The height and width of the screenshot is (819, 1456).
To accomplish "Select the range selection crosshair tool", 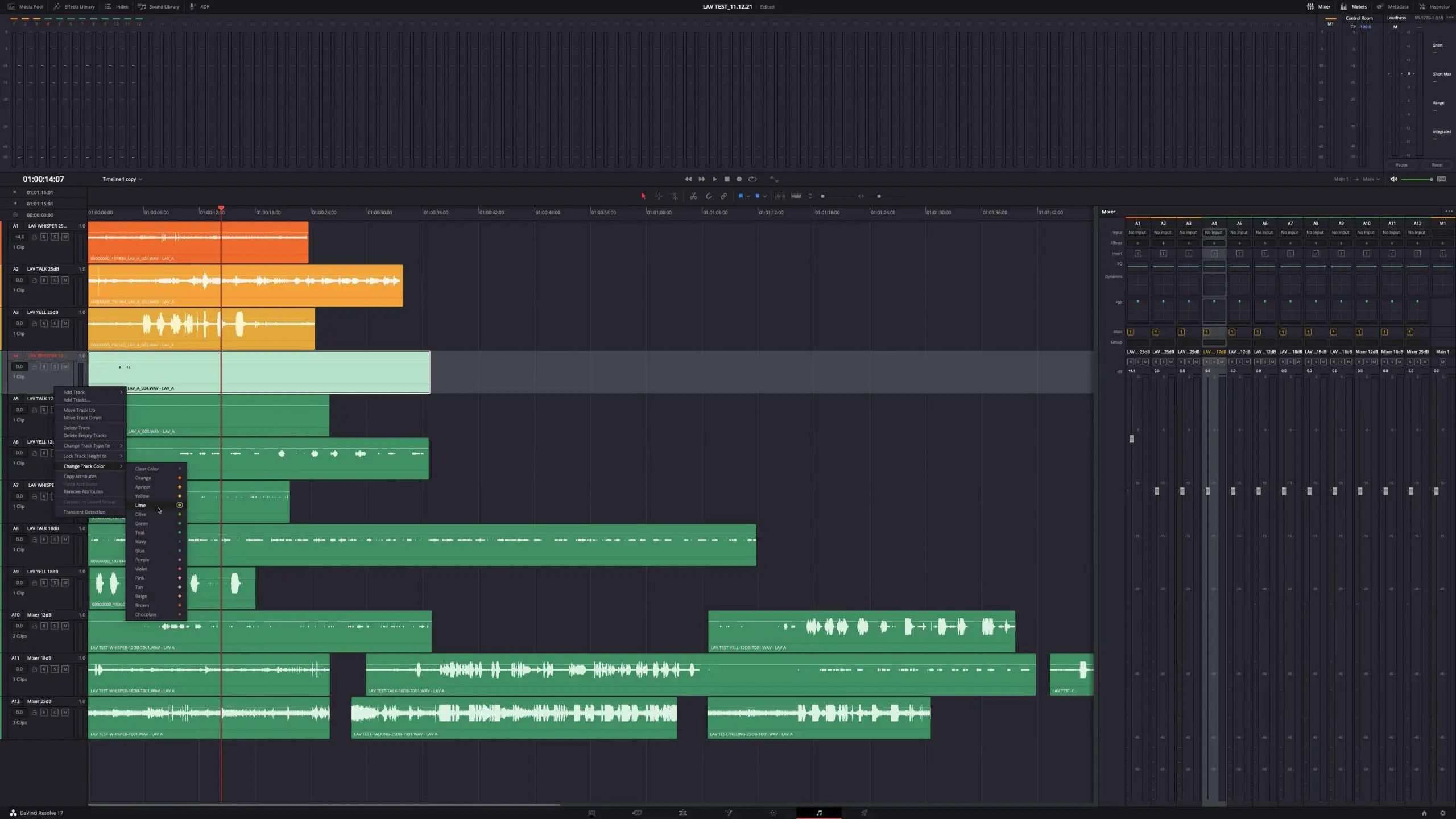I will coord(659,196).
